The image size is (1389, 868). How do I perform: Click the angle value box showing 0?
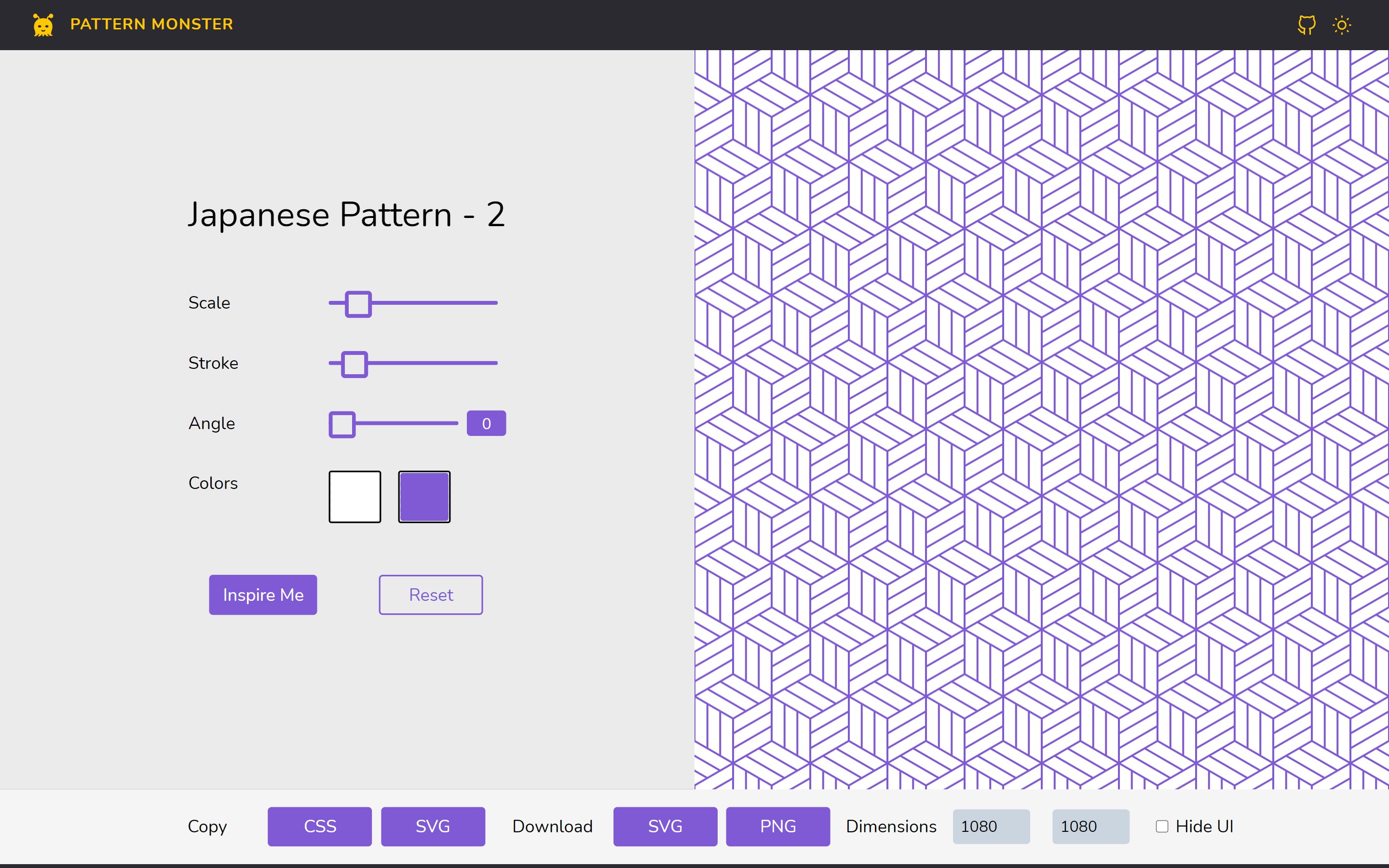tap(486, 424)
